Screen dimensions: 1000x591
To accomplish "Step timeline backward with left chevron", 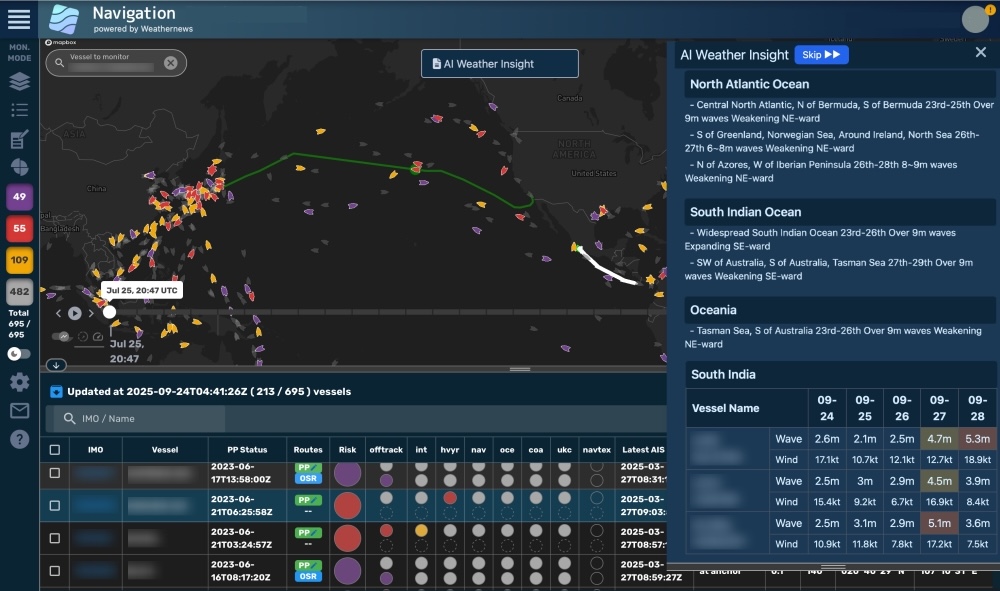I will (x=58, y=313).
